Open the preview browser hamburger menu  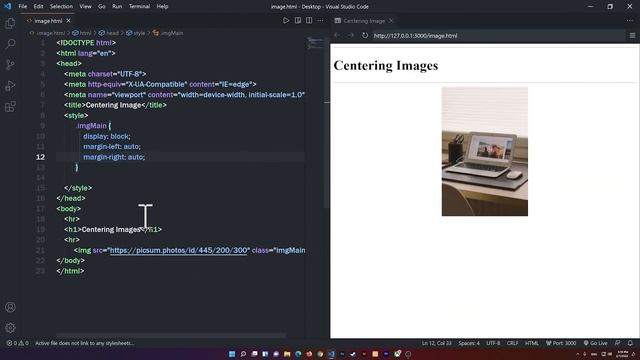pos(632,36)
